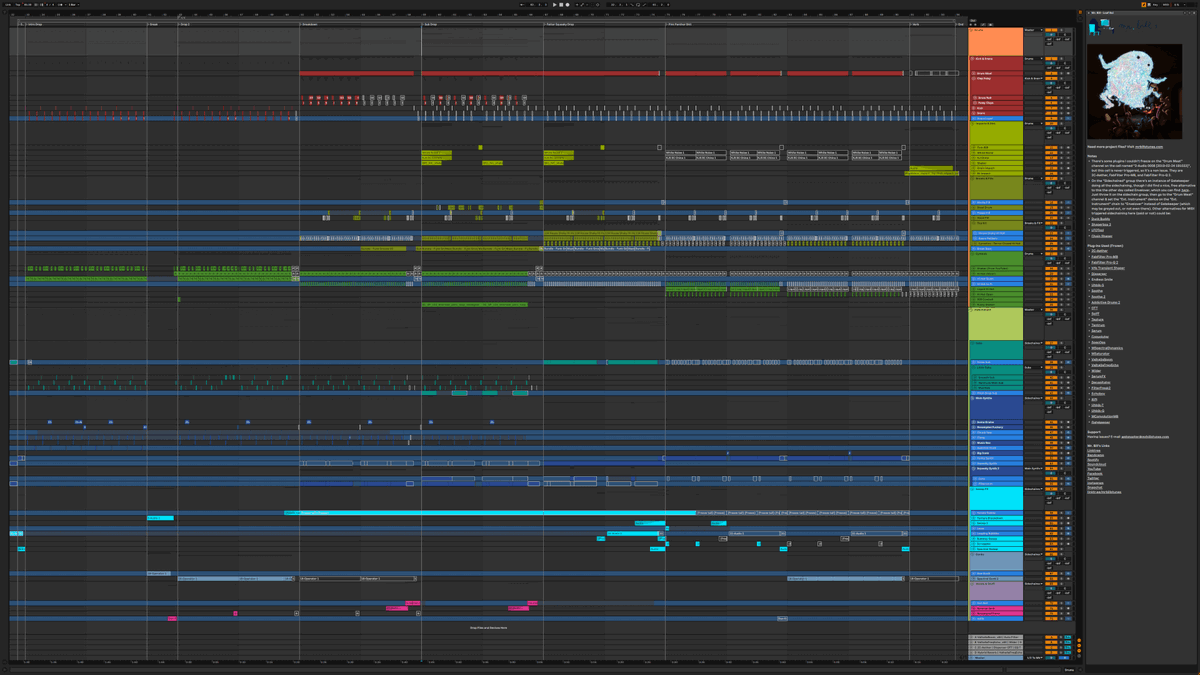
Task: Fold the Drums group track
Action: (971, 30)
